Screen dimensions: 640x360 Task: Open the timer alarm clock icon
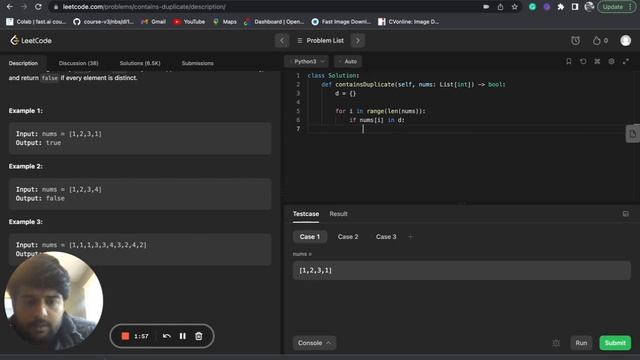575,40
